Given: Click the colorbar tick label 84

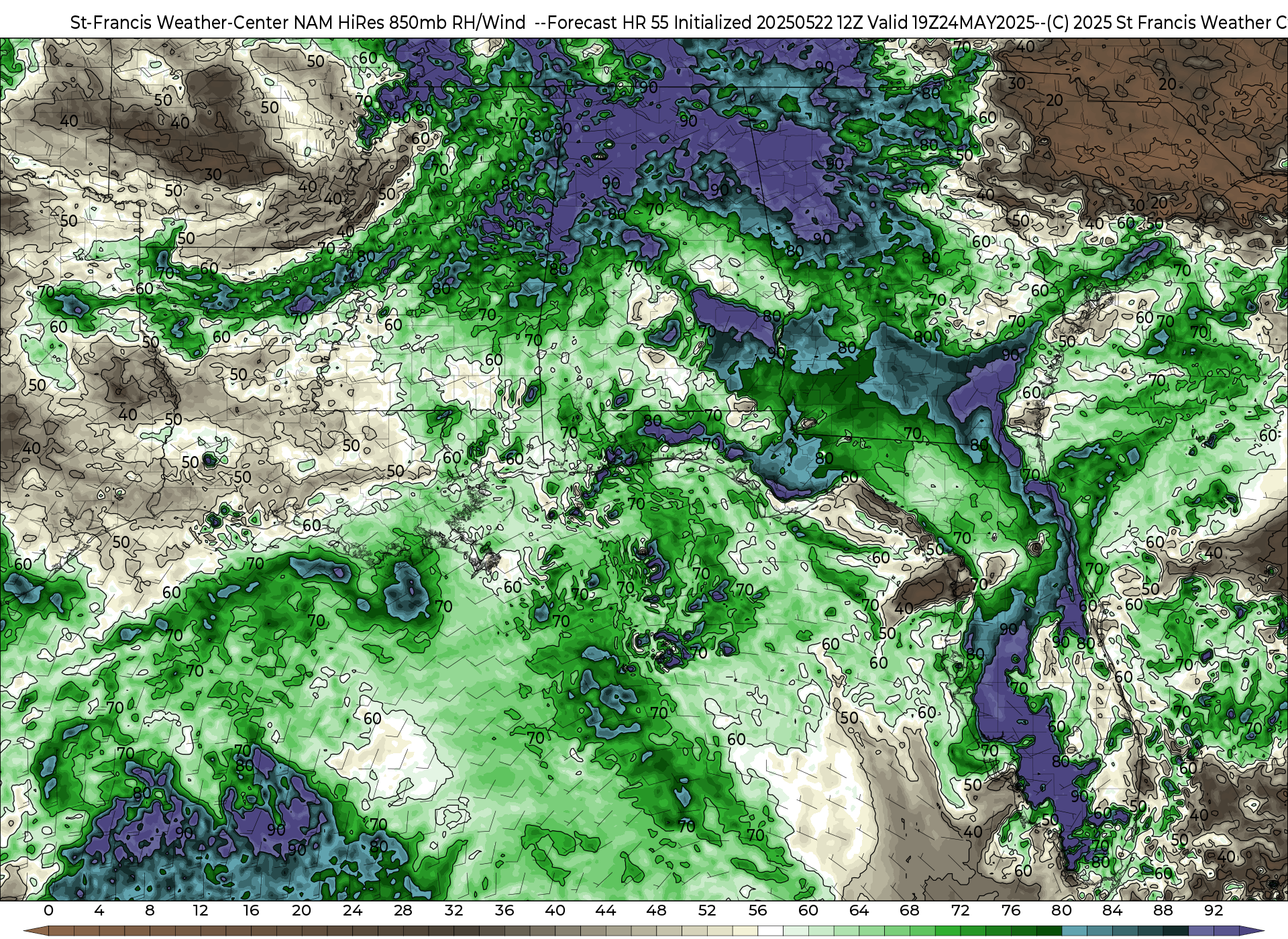Looking at the screenshot, I should (1112, 911).
